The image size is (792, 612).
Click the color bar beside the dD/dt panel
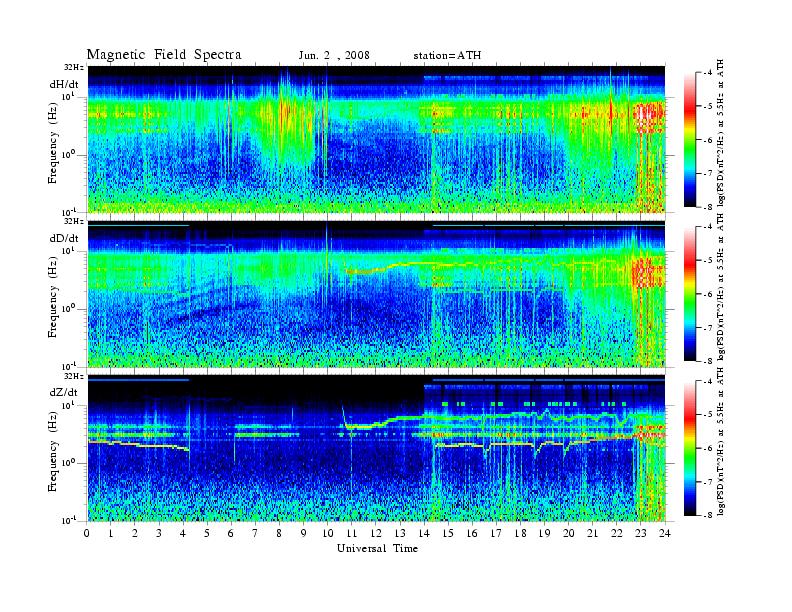pyautogui.click(x=689, y=294)
